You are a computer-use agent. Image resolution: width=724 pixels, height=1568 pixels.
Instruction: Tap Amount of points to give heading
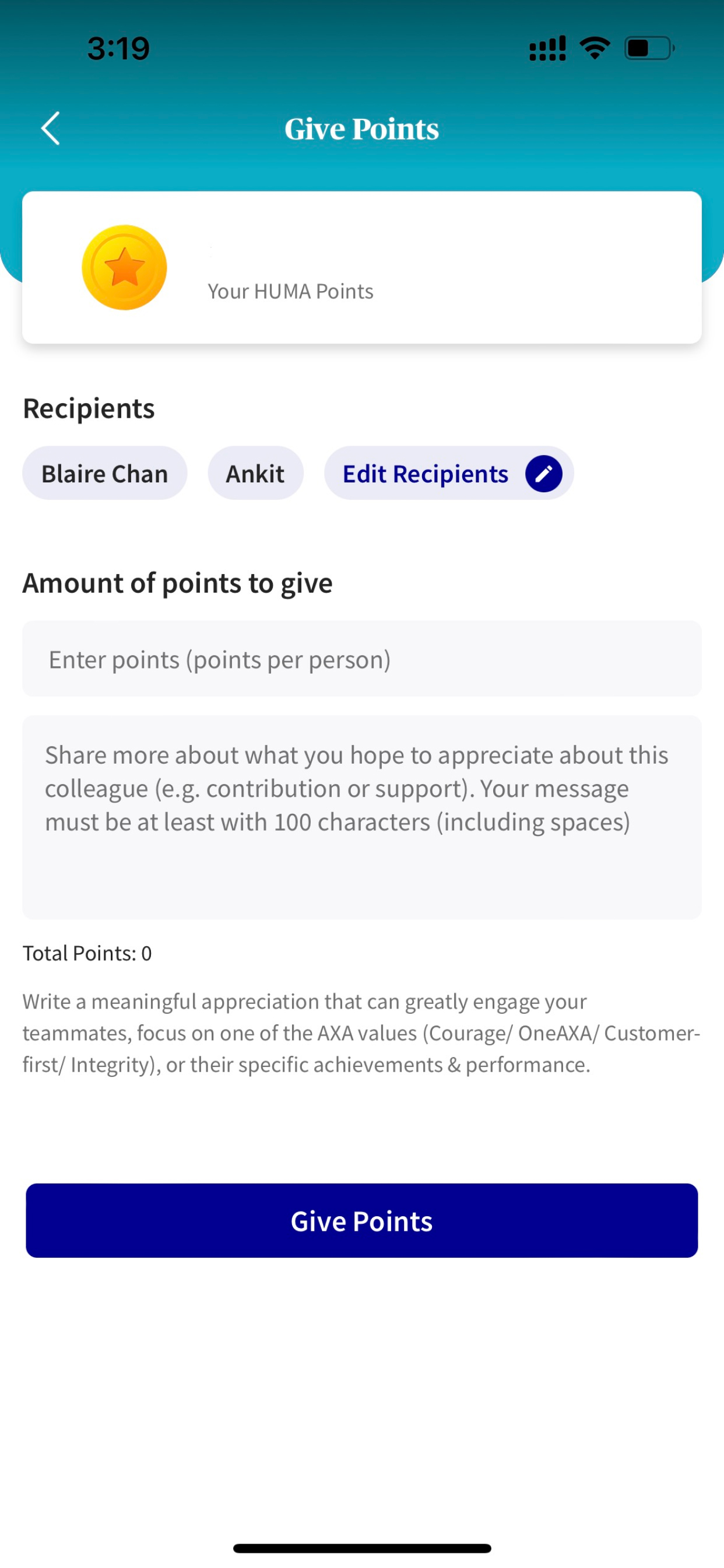[178, 583]
